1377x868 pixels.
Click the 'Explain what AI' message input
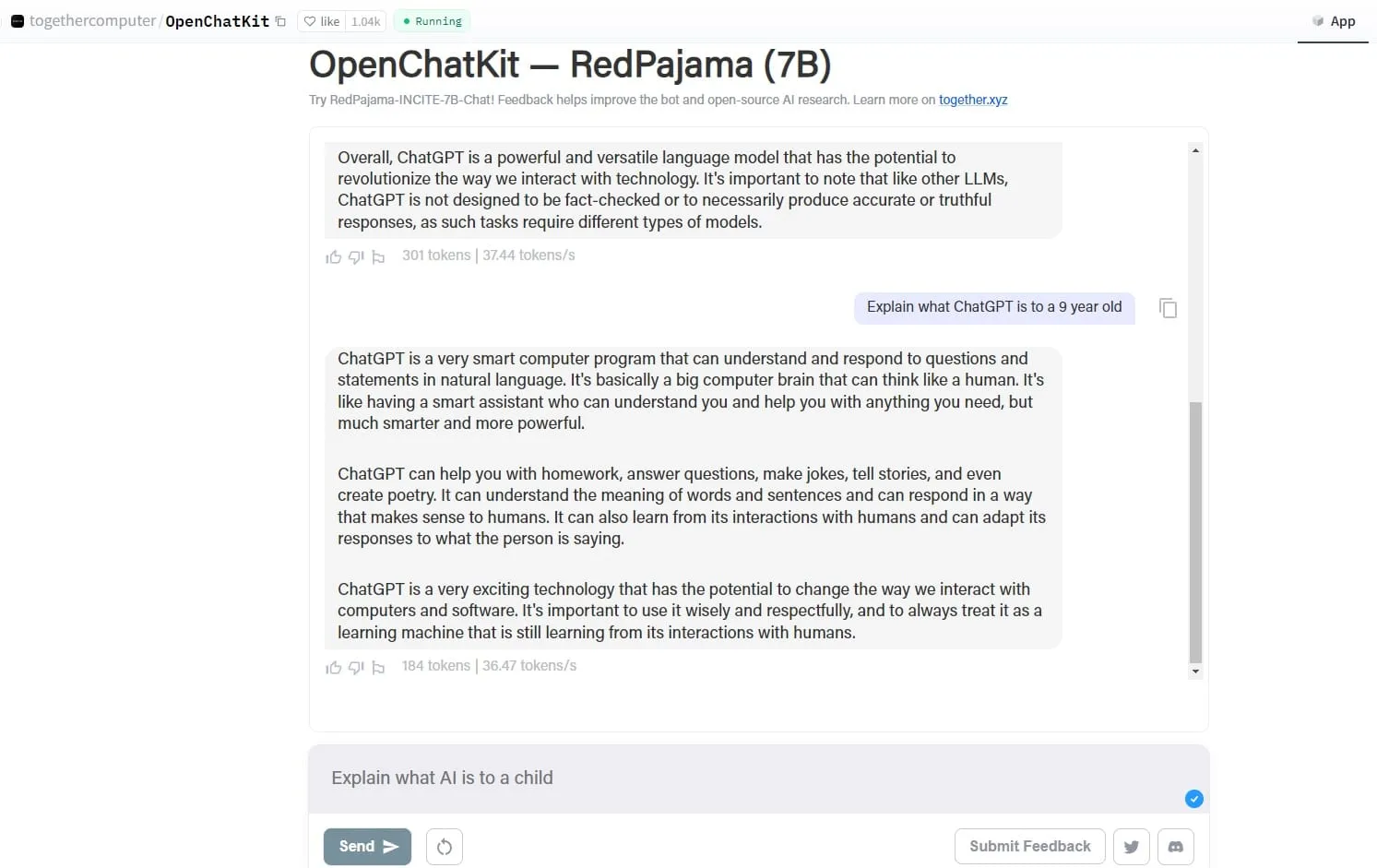738,778
